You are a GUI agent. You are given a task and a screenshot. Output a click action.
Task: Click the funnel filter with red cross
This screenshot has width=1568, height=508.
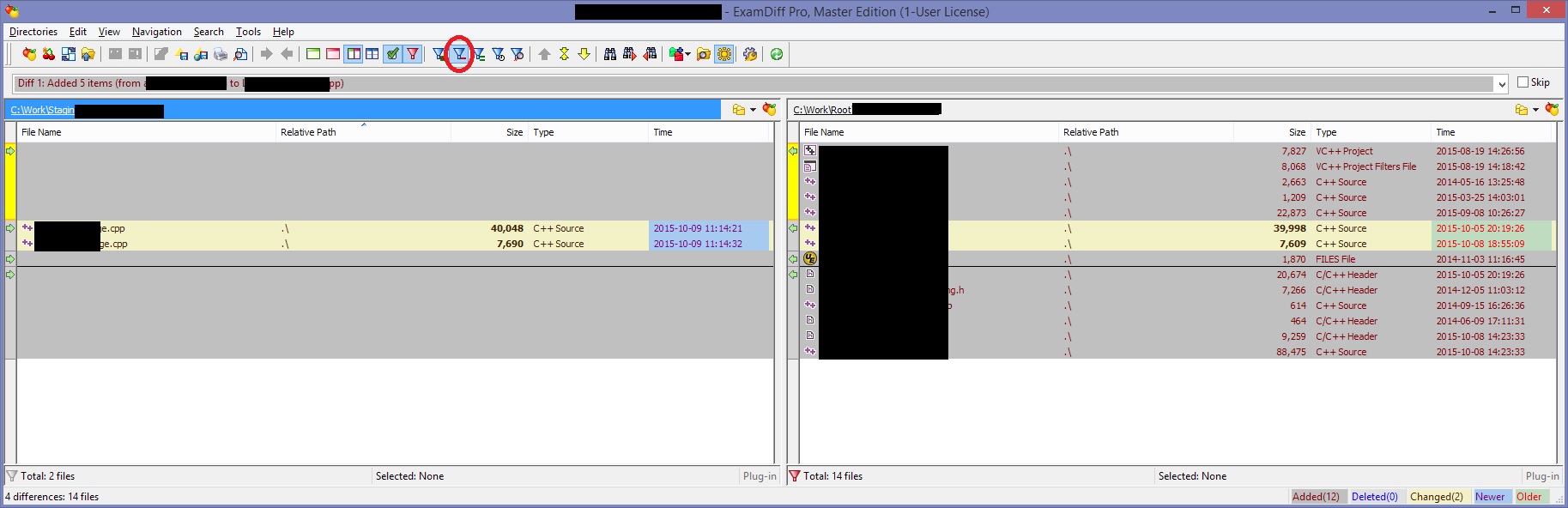(518, 54)
